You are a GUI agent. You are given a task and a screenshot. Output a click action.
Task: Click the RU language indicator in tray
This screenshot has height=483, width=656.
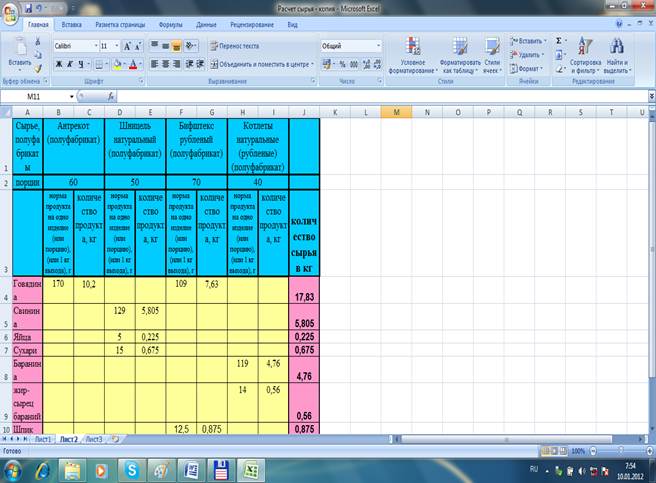534,469
